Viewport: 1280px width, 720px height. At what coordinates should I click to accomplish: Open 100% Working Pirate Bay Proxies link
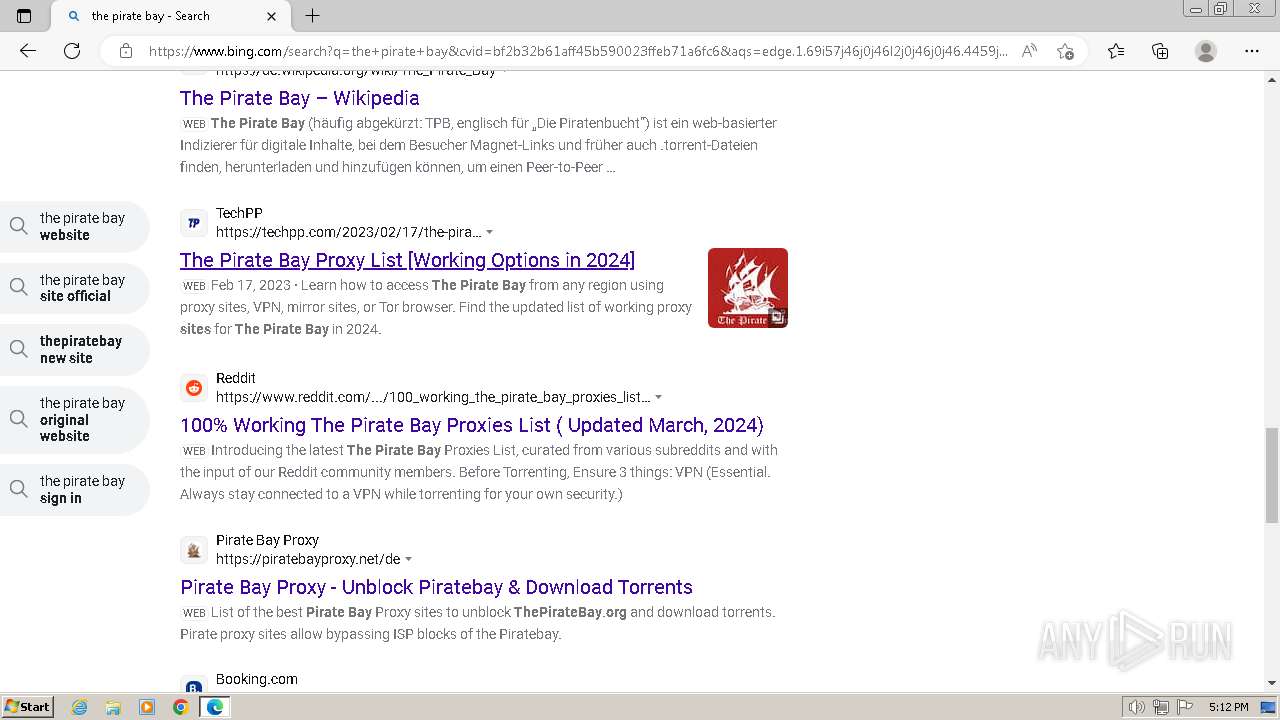click(x=472, y=425)
